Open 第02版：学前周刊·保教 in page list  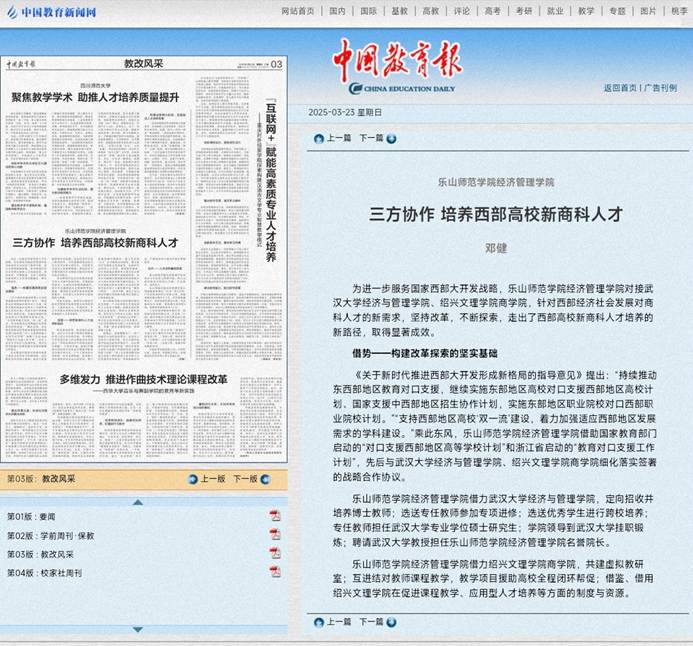tap(50, 535)
